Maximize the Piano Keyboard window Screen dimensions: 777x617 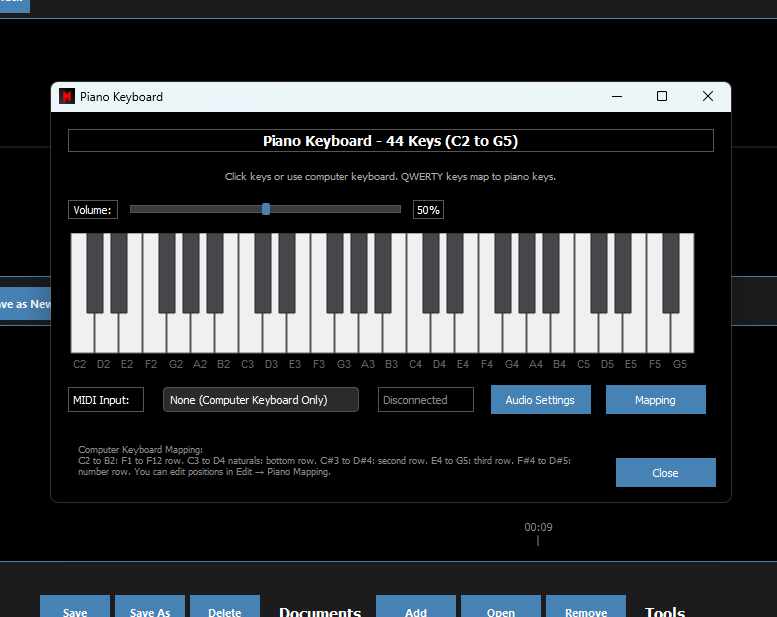point(661,97)
